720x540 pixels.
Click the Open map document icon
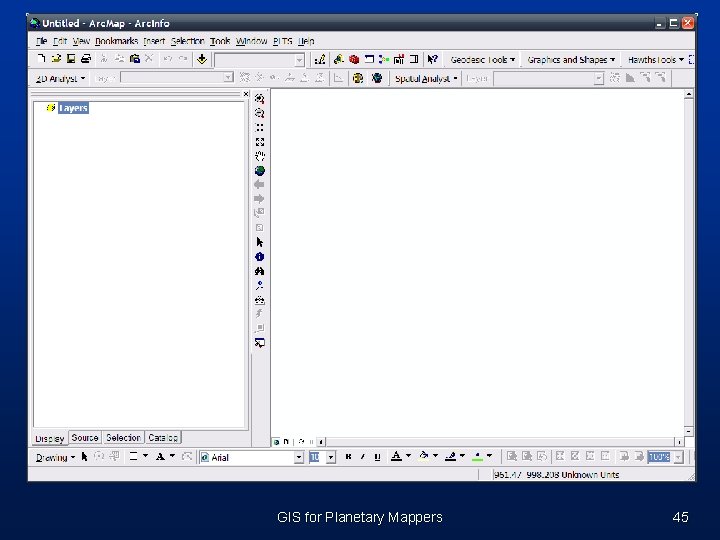pyautogui.click(x=56, y=59)
